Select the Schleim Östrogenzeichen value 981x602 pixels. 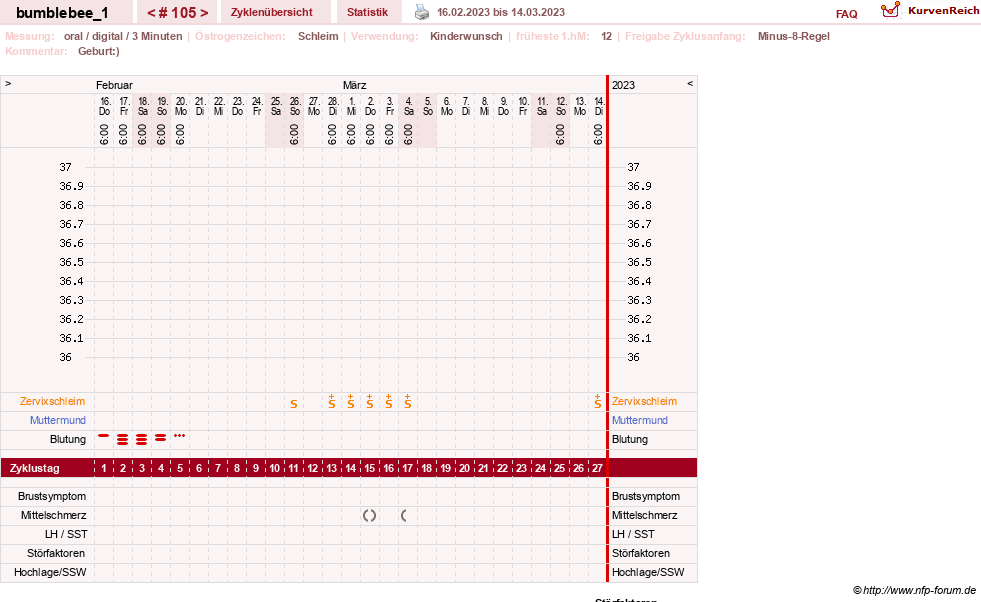click(x=318, y=36)
